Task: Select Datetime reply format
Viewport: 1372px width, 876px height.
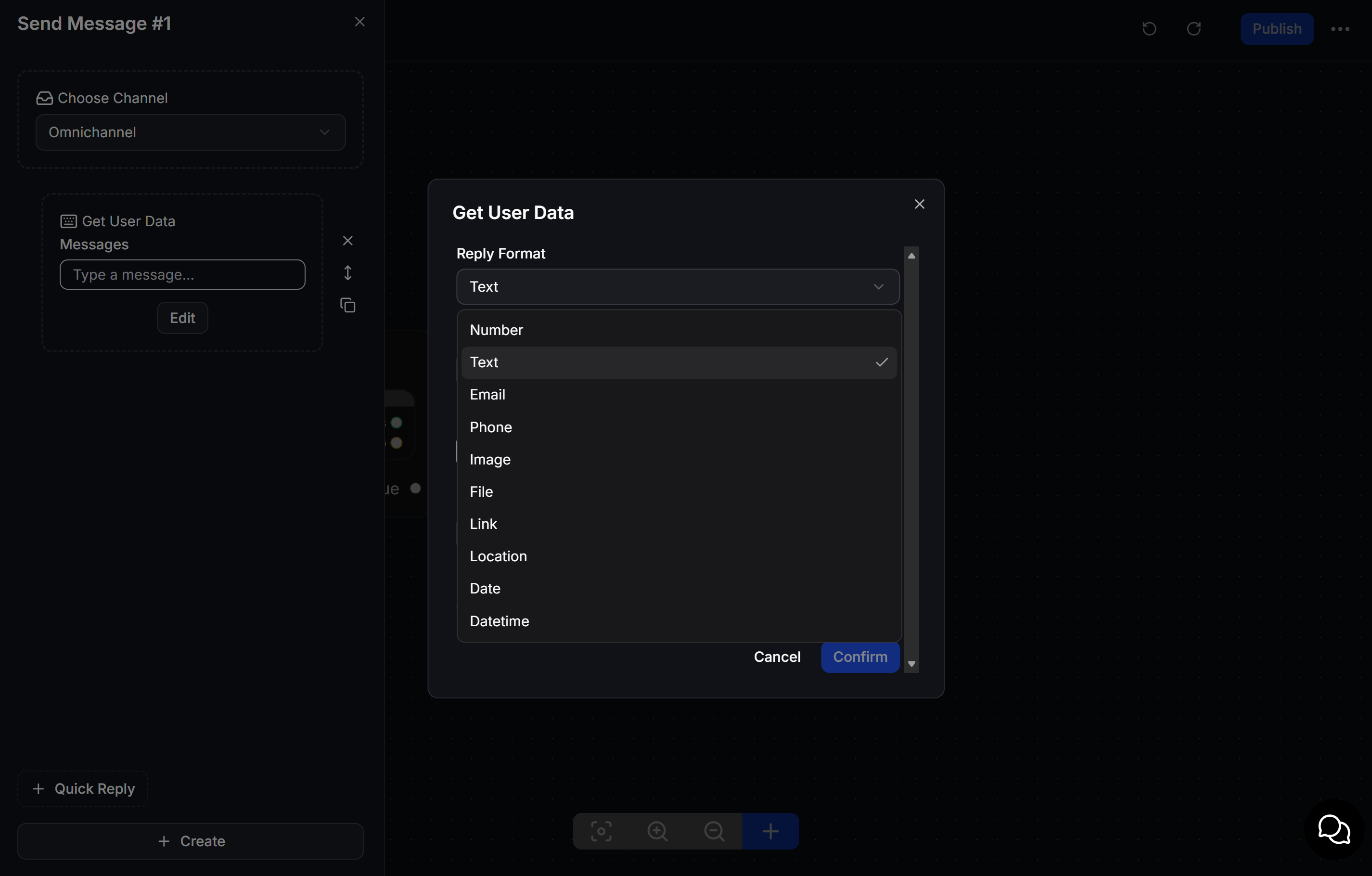Action: coord(679,621)
